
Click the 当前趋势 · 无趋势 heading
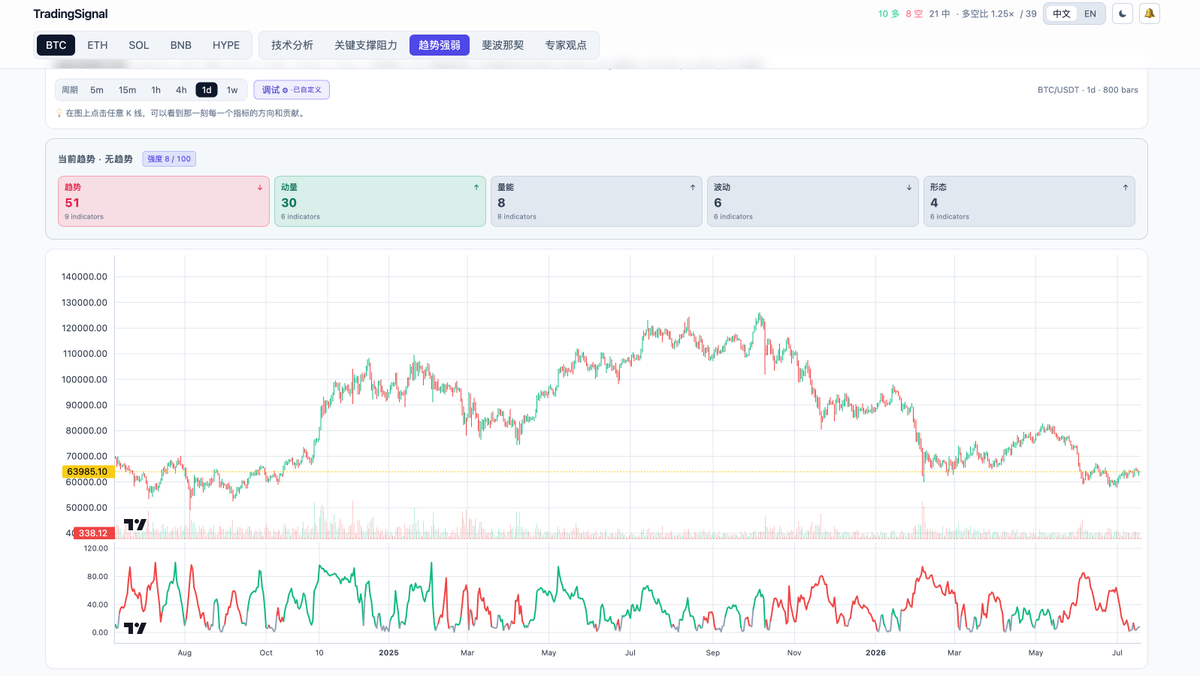(95, 159)
